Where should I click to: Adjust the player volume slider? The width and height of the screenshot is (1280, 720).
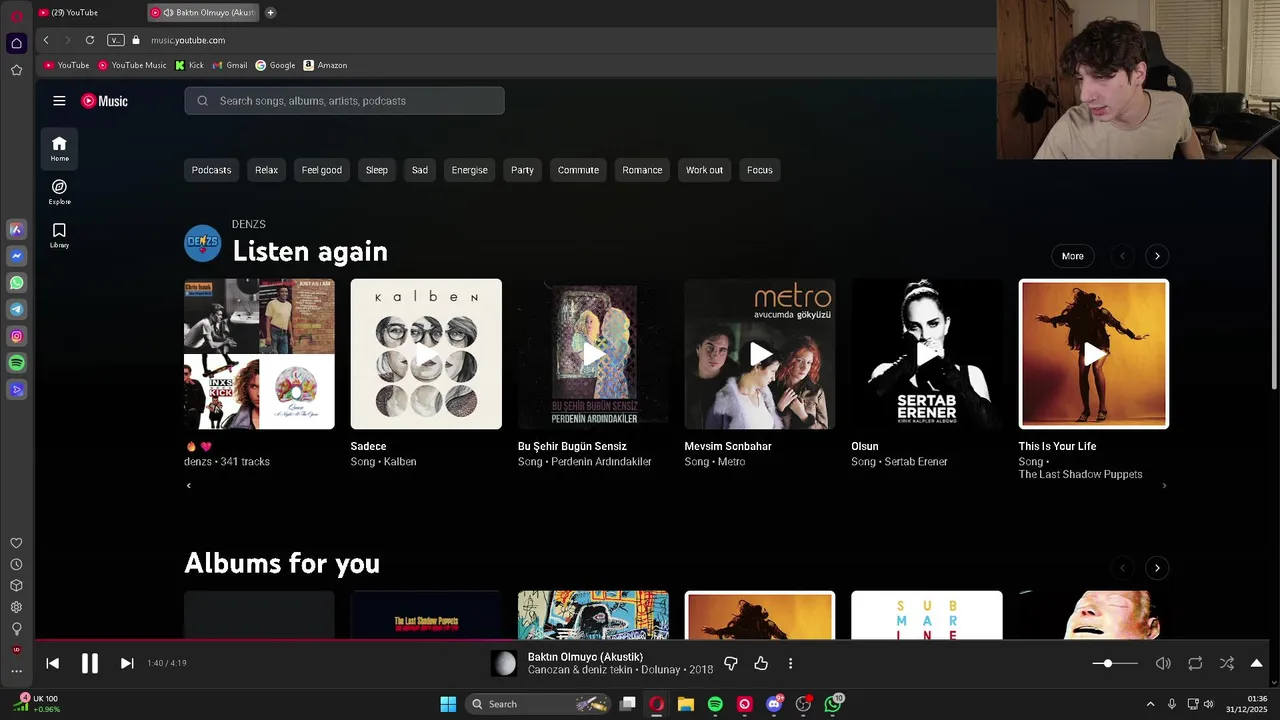point(1115,663)
